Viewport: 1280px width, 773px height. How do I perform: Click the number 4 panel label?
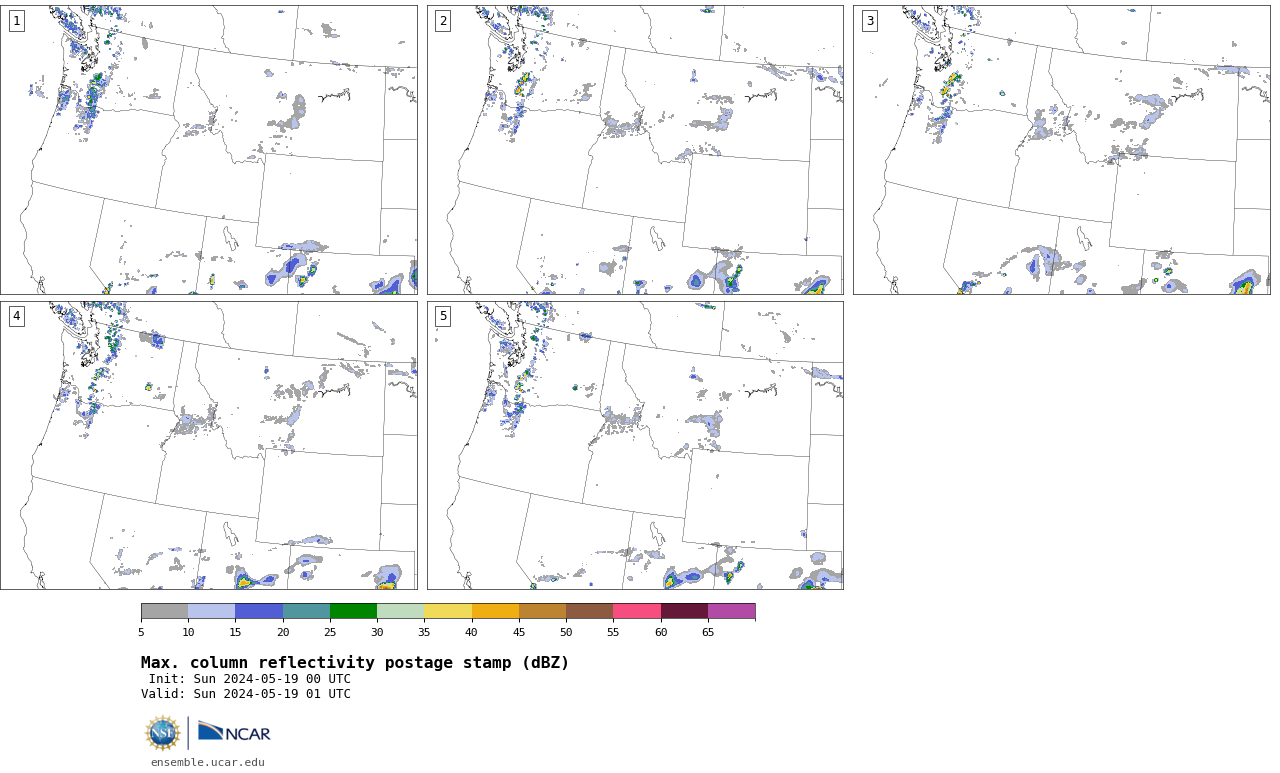[17, 316]
